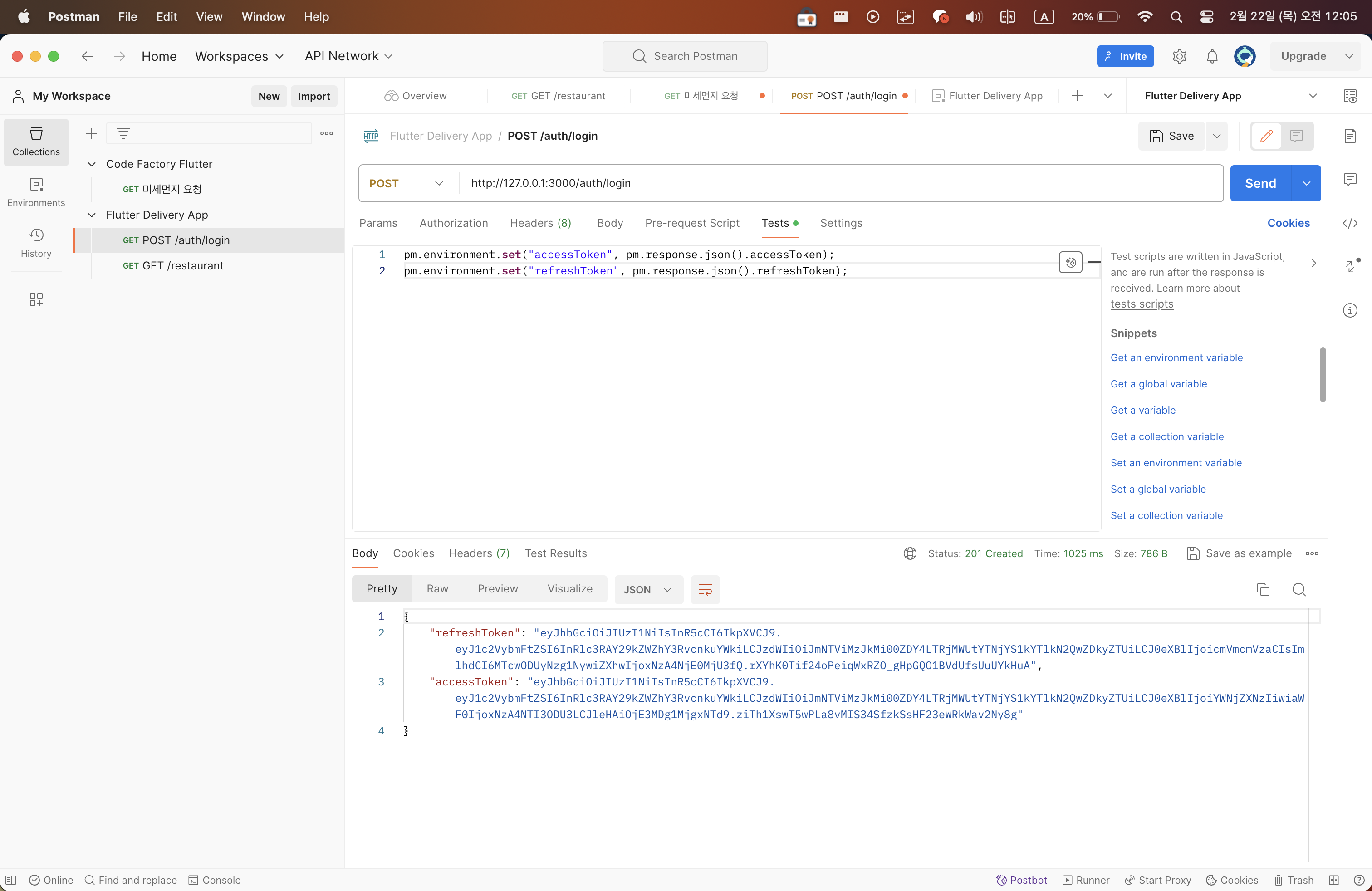Viewport: 1372px width, 891px height.
Task: Click the Cookies link near tabs
Action: click(x=1289, y=223)
